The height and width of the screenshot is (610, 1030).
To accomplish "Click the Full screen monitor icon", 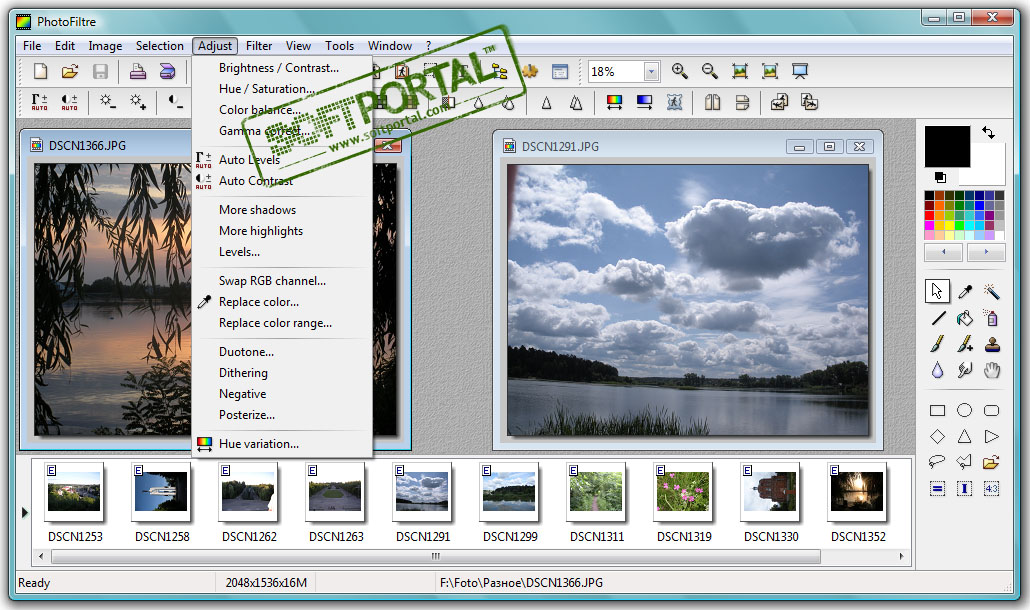I will [799, 71].
